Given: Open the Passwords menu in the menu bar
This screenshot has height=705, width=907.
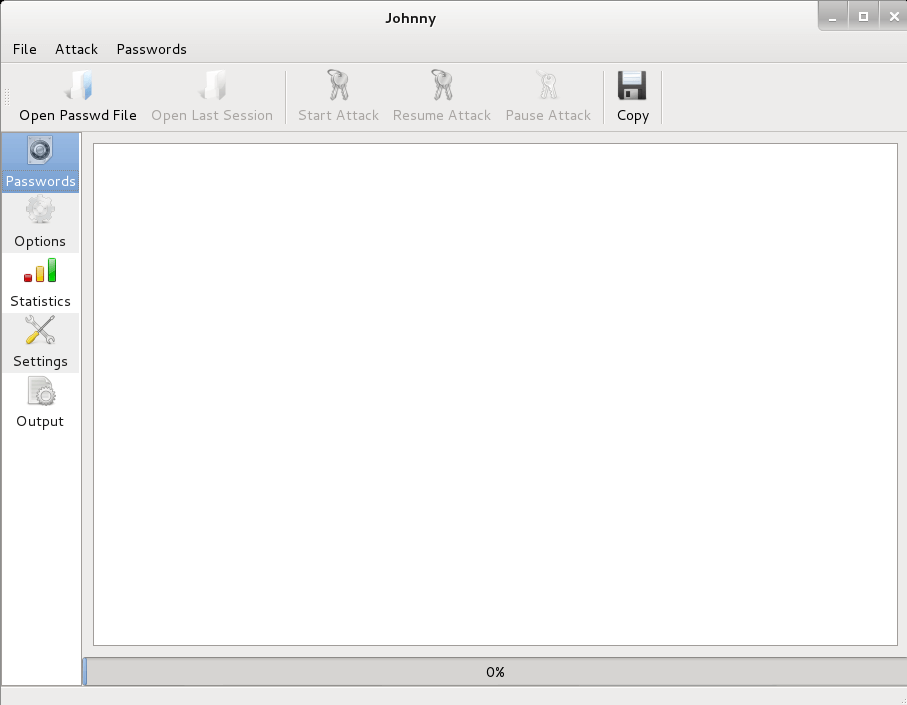Looking at the screenshot, I should pyautogui.click(x=151, y=49).
